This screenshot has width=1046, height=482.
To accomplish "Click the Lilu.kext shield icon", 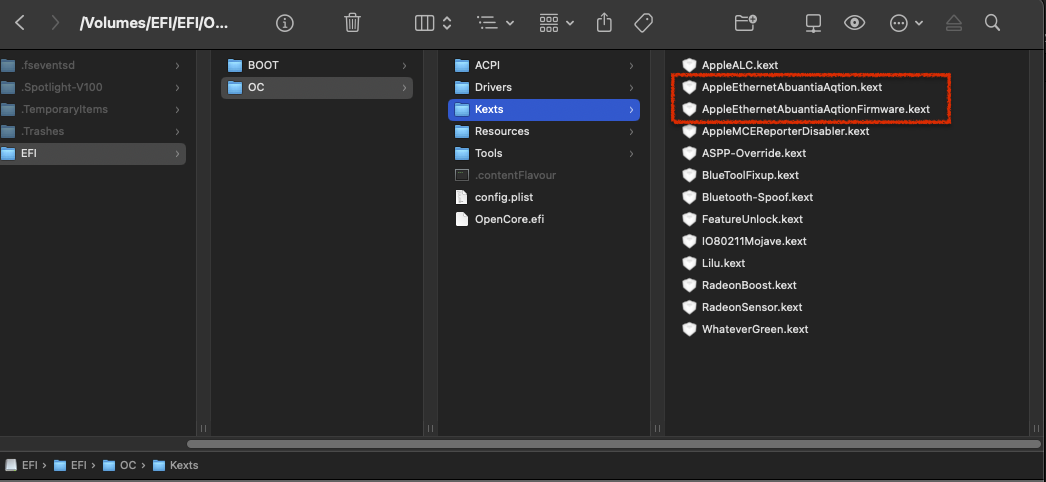I will [x=689, y=263].
